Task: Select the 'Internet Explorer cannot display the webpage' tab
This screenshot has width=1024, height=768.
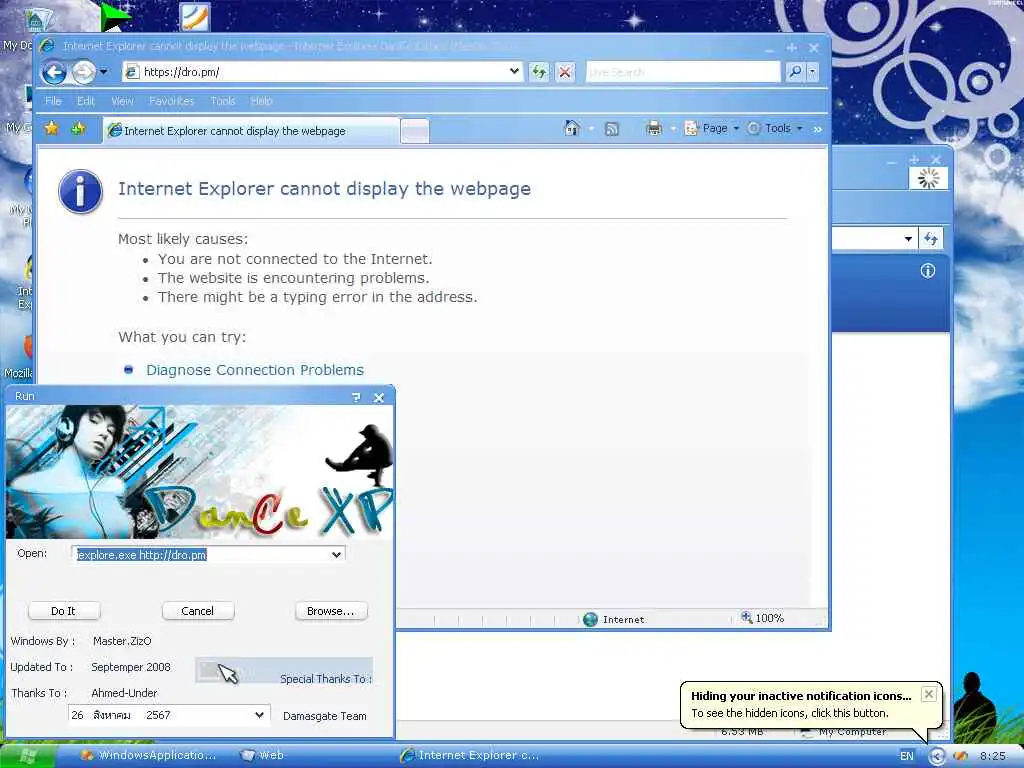Action: [251, 131]
